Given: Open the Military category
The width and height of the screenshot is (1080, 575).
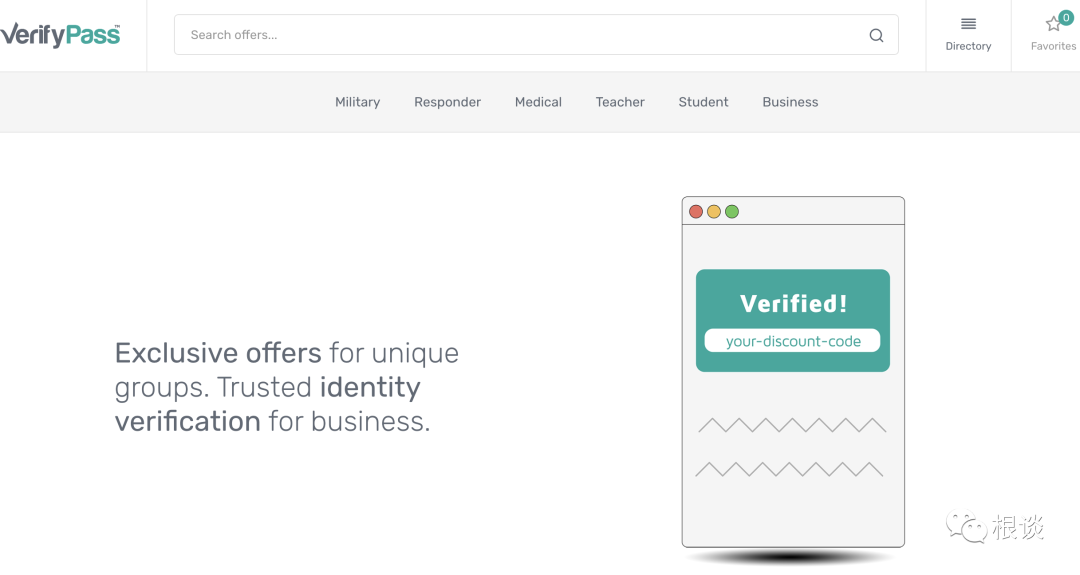Looking at the screenshot, I should click(x=357, y=102).
